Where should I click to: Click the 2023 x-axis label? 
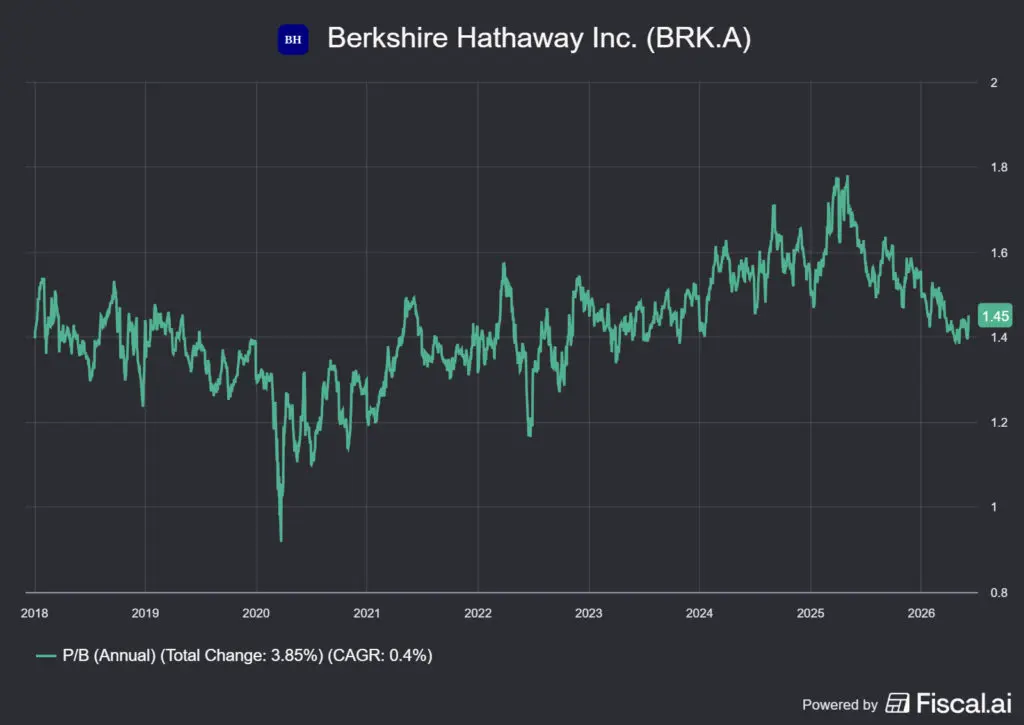(588, 613)
